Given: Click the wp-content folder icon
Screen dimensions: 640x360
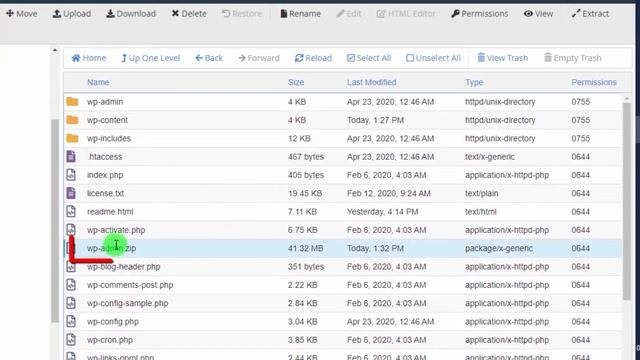Looking at the screenshot, I should pos(72,120).
